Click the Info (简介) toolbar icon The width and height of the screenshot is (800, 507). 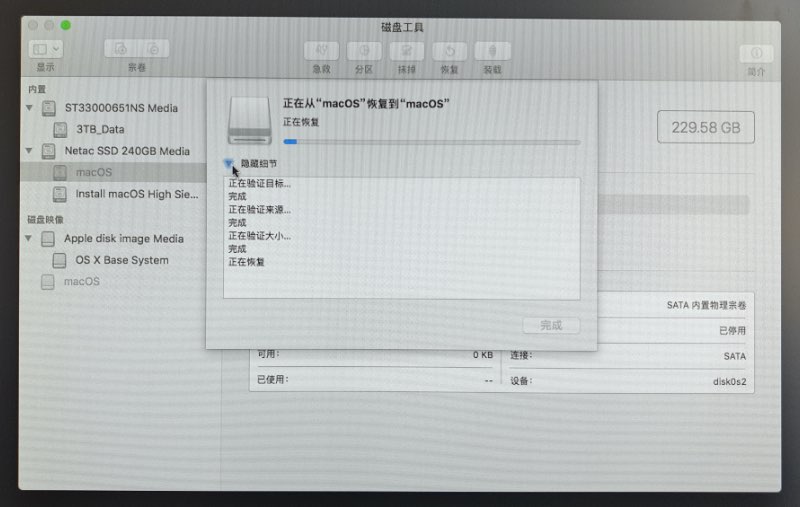click(x=756, y=53)
